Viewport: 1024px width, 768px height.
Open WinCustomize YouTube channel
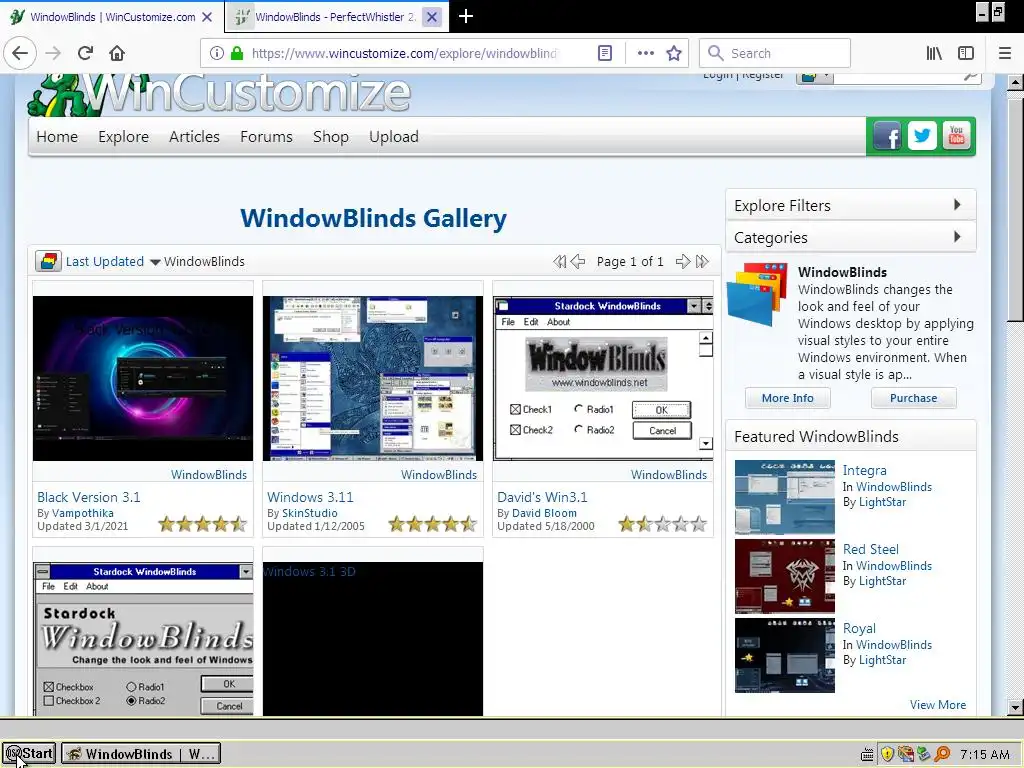(957, 136)
